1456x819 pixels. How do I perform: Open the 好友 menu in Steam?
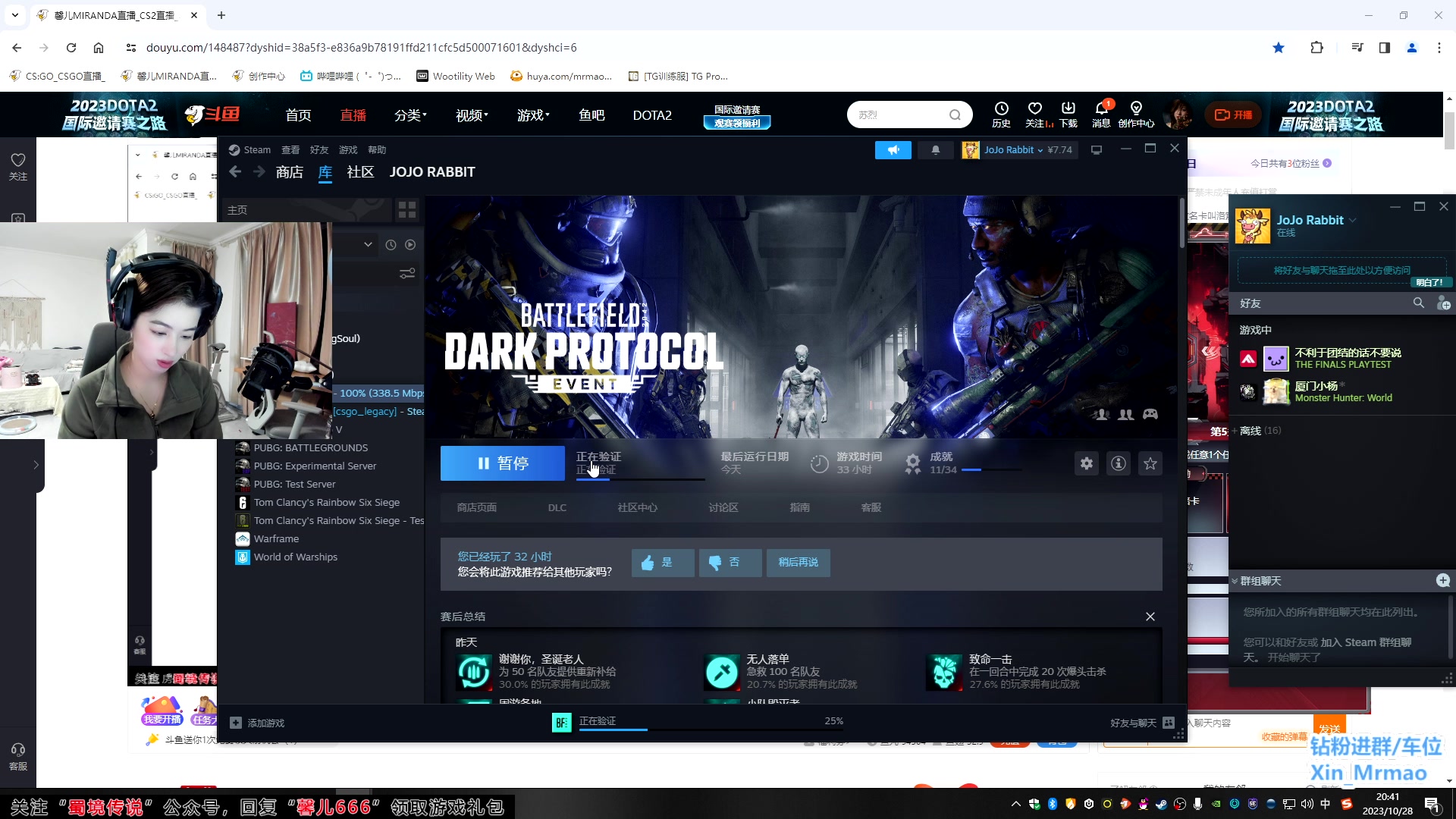[319, 150]
